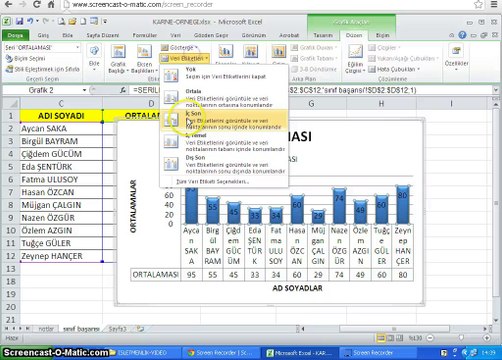The width and height of the screenshot is (502, 360).
Task: Switch to the Sayfa3 sheet tab
Action: point(117,329)
